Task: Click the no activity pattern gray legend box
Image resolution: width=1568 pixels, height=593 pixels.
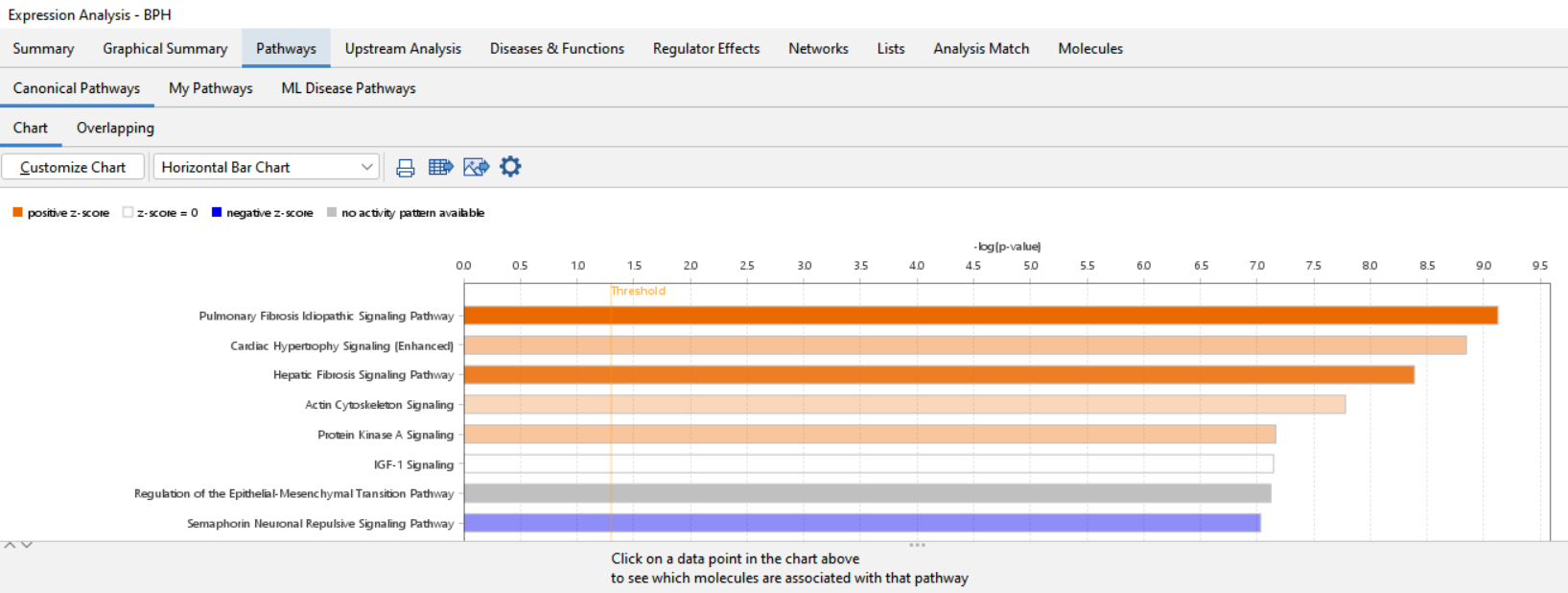Action: click(x=332, y=212)
